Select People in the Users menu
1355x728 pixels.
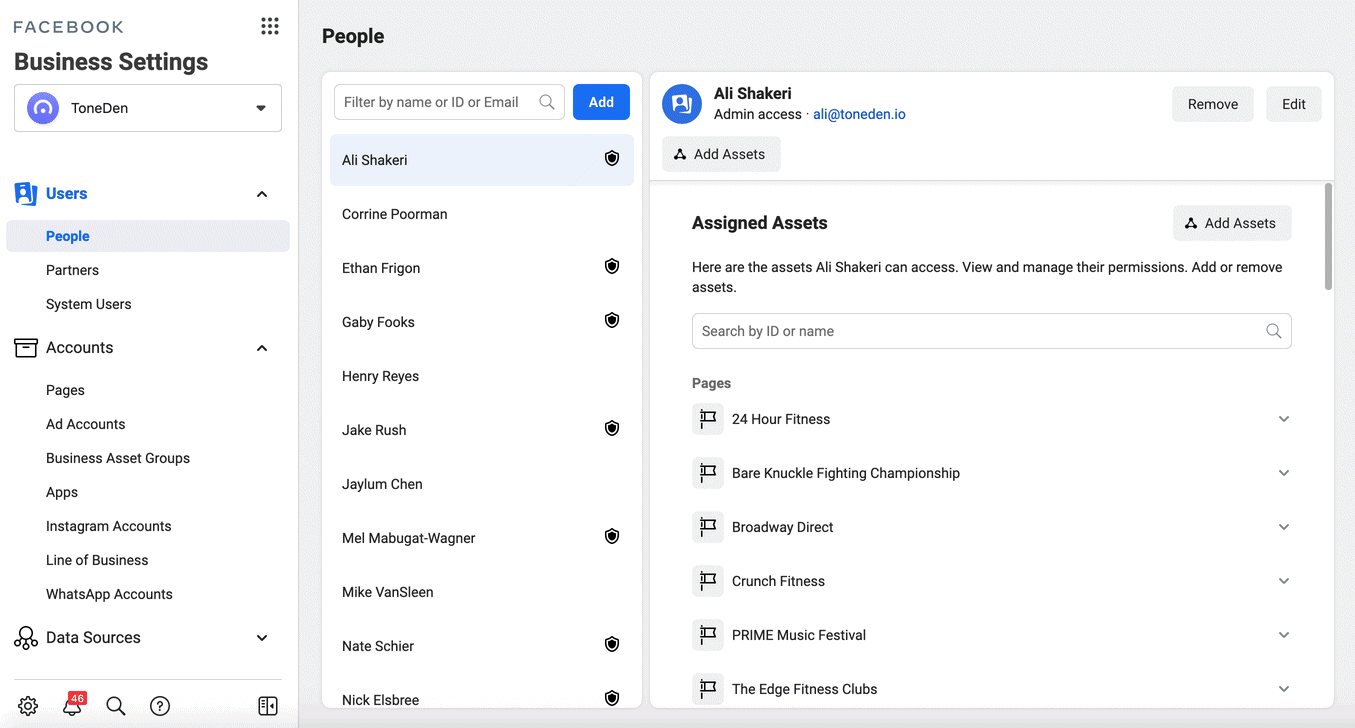click(148, 236)
